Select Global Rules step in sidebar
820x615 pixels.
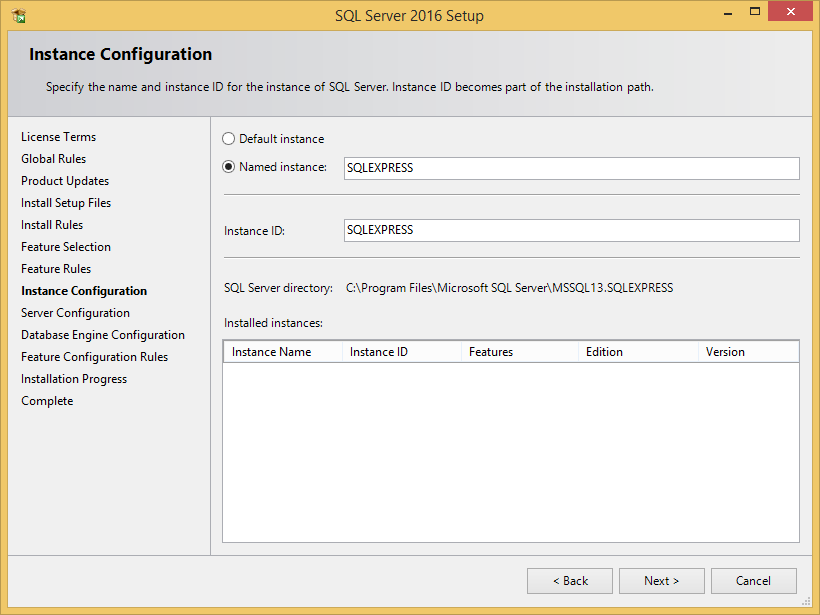53,159
